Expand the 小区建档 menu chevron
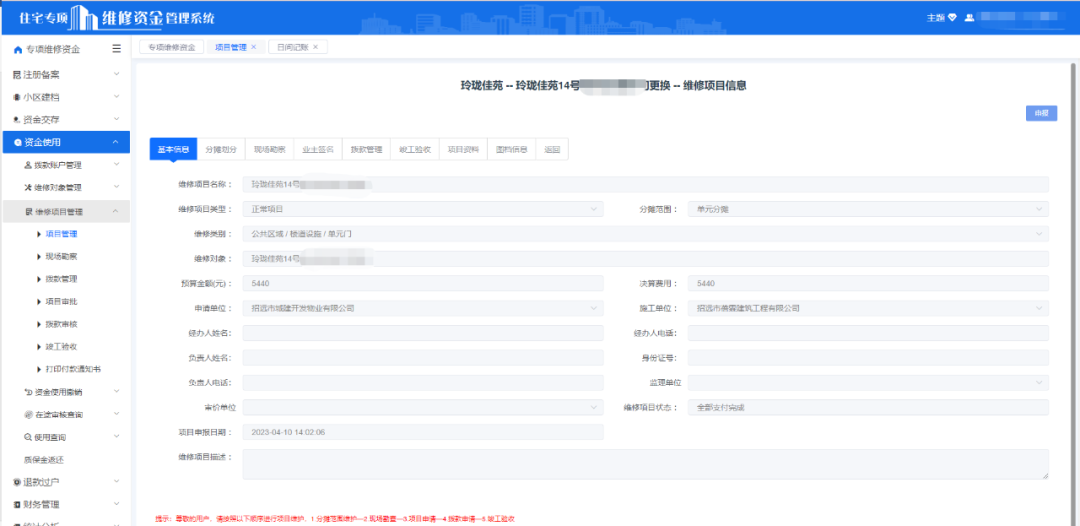This screenshot has width=1080, height=526. pos(116,97)
